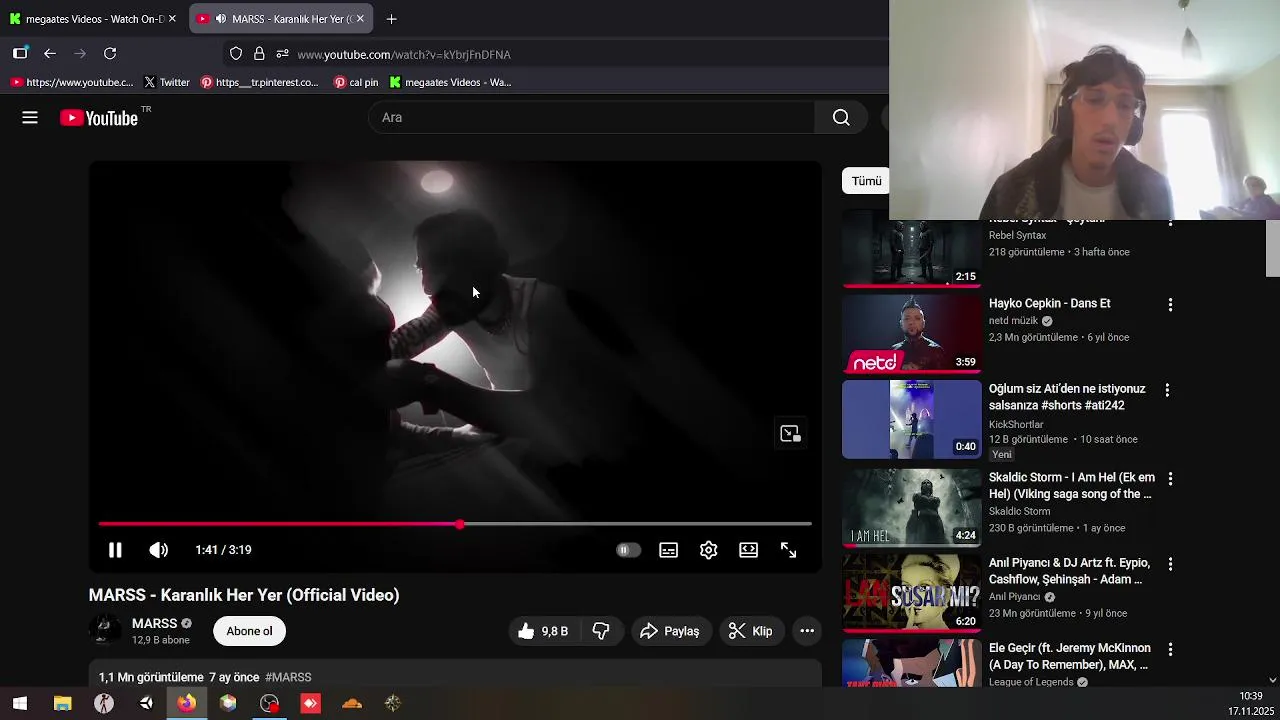Click the taskbar clock and date
The width and height of the screenshot is (1280, 720).
click(x=1250, y=703)
